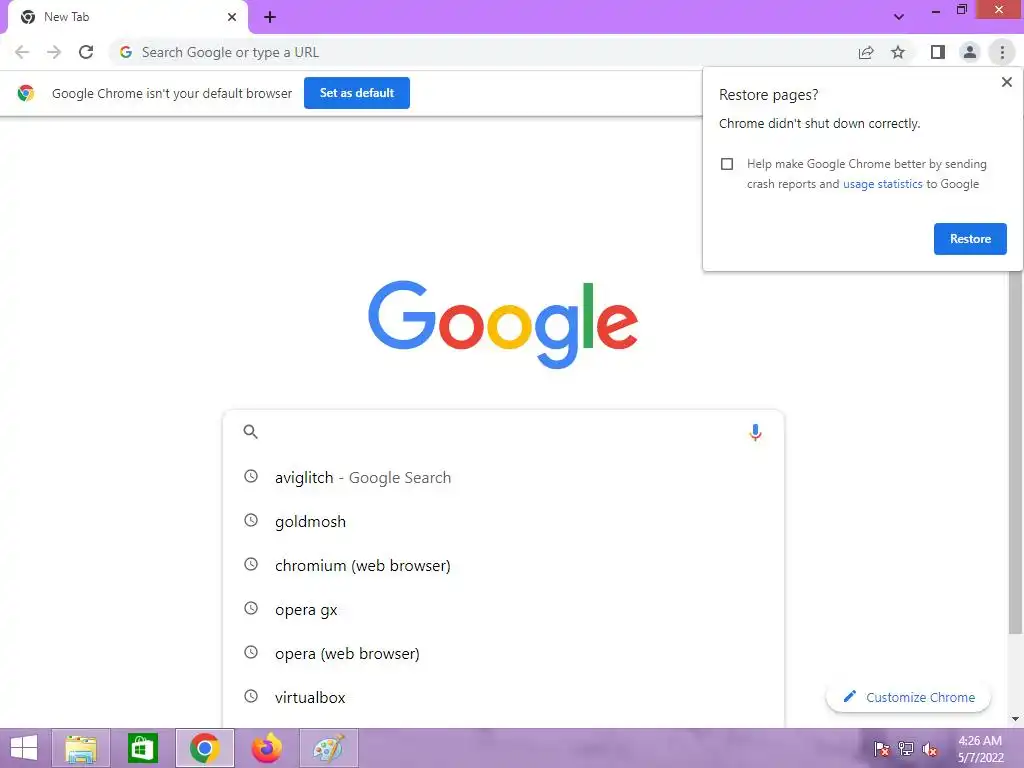Click muted volume tray icon
The image size is (1024, 768).
pos(930,748)
